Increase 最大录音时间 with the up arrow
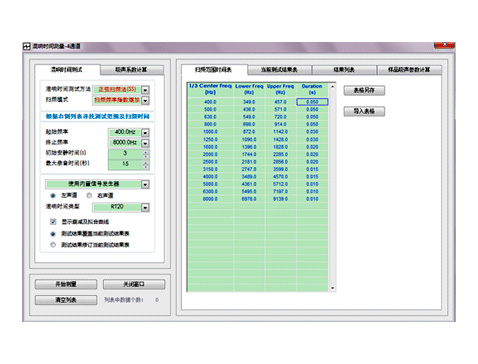Screen dimensions: 478x364 [x=146, y=163]
